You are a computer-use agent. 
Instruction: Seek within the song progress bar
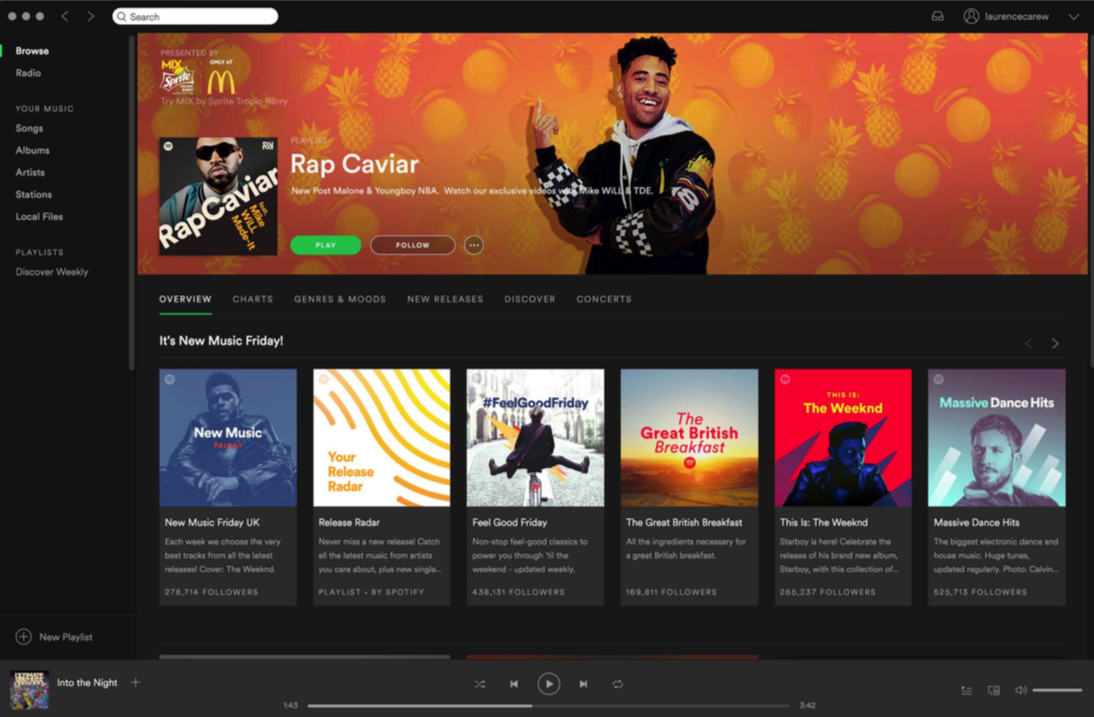(x=548, y=706)
